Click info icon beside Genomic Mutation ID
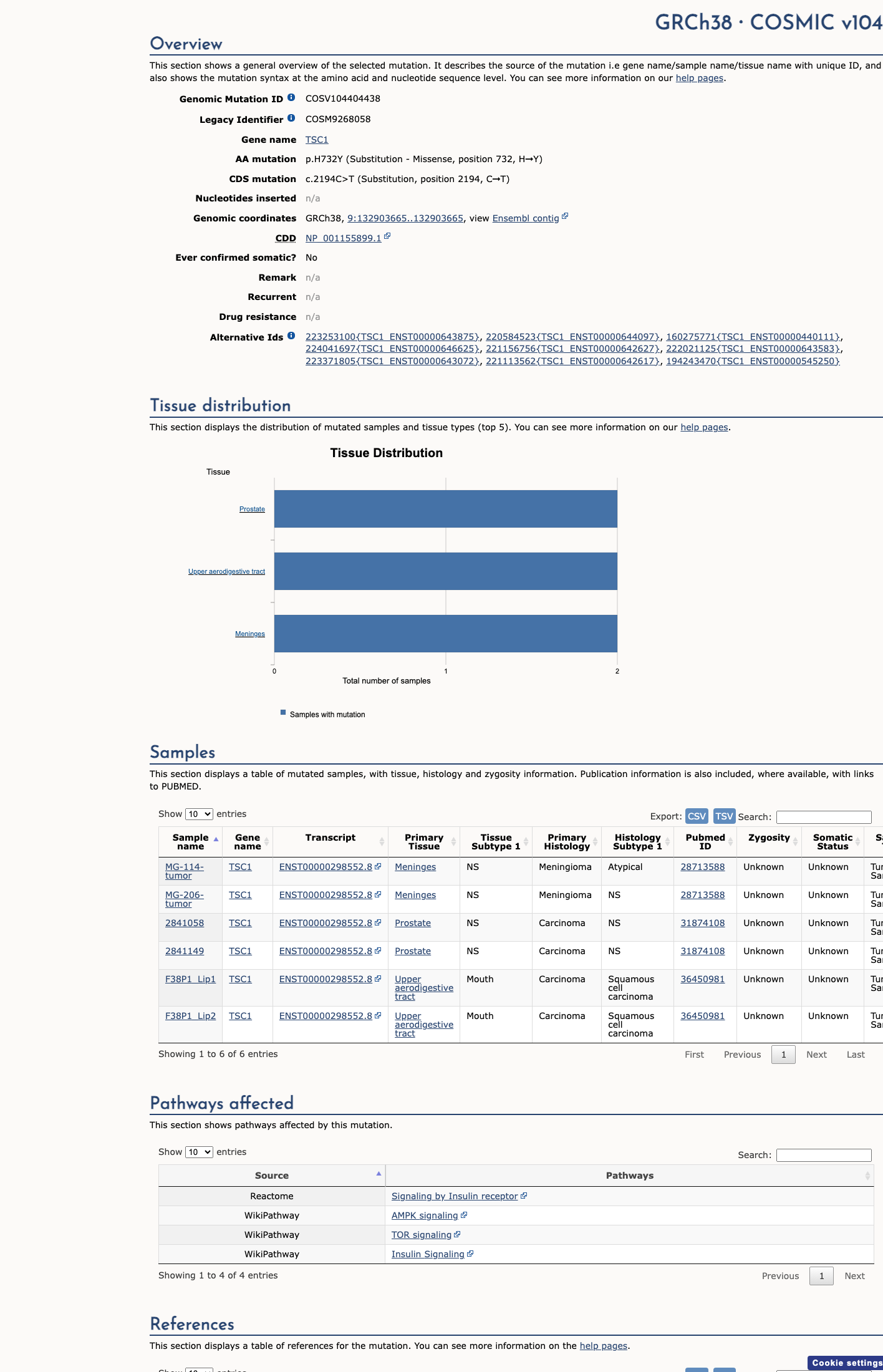The image size is (883, 1372). point(291,98)
